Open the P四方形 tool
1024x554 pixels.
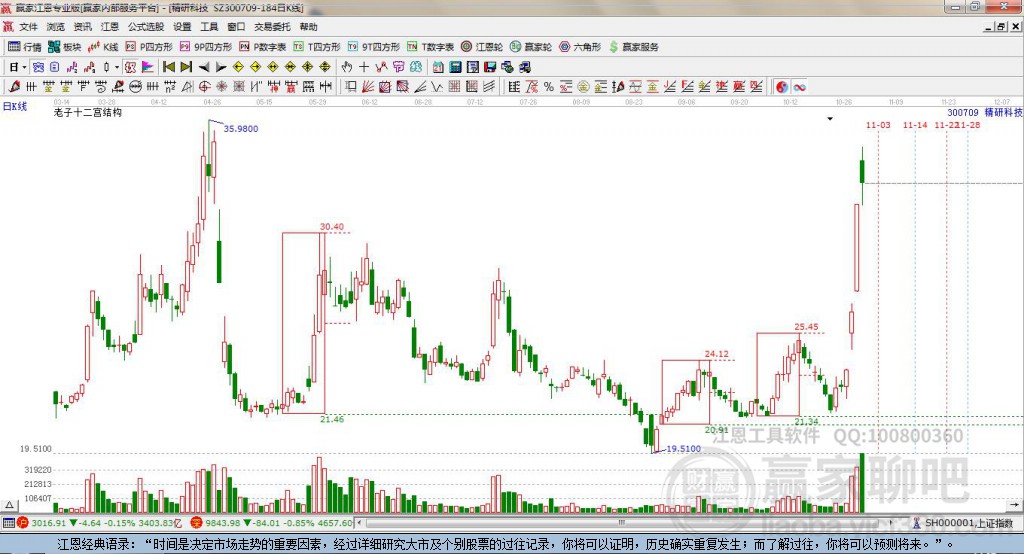[x=148, y=46]
